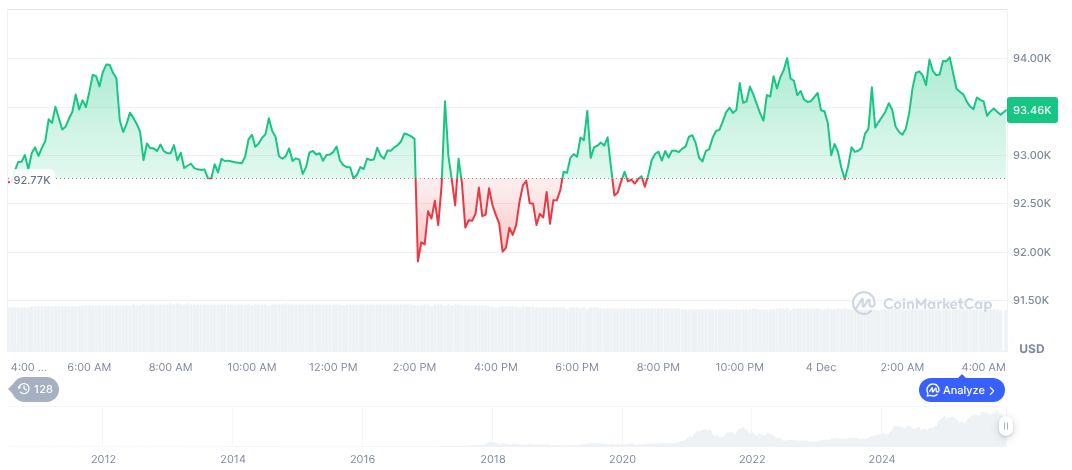Open the Analyze panel
This screenshot has width=1072, height=470.
(x=962, y=390)
